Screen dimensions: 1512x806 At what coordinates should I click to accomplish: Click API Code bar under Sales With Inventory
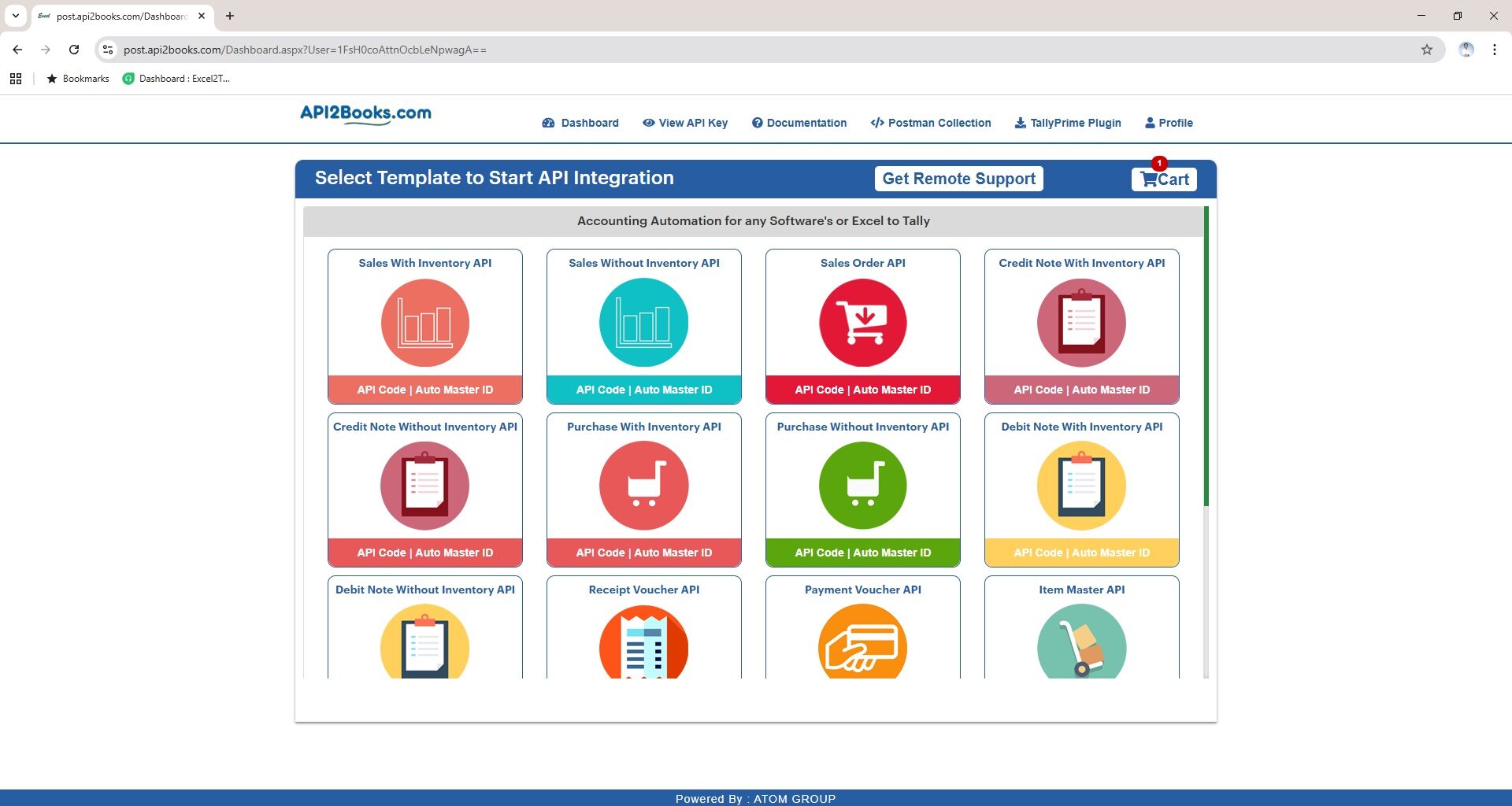click(425, 390)
